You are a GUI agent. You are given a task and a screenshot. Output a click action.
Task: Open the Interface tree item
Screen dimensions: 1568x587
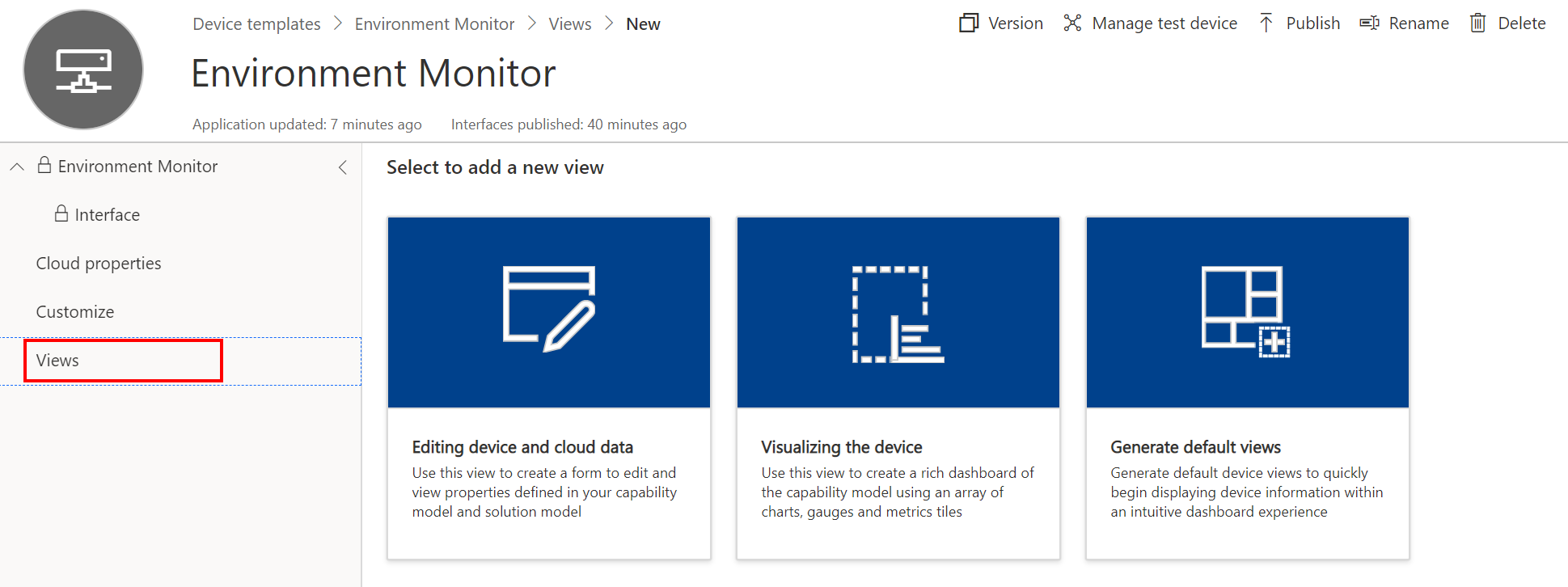(x=107, y=215)
